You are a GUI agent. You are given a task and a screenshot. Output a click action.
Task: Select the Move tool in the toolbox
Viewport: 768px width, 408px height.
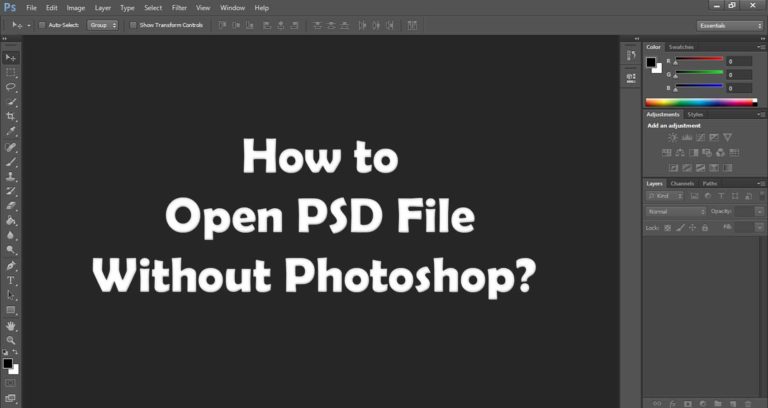pos(10,58)
